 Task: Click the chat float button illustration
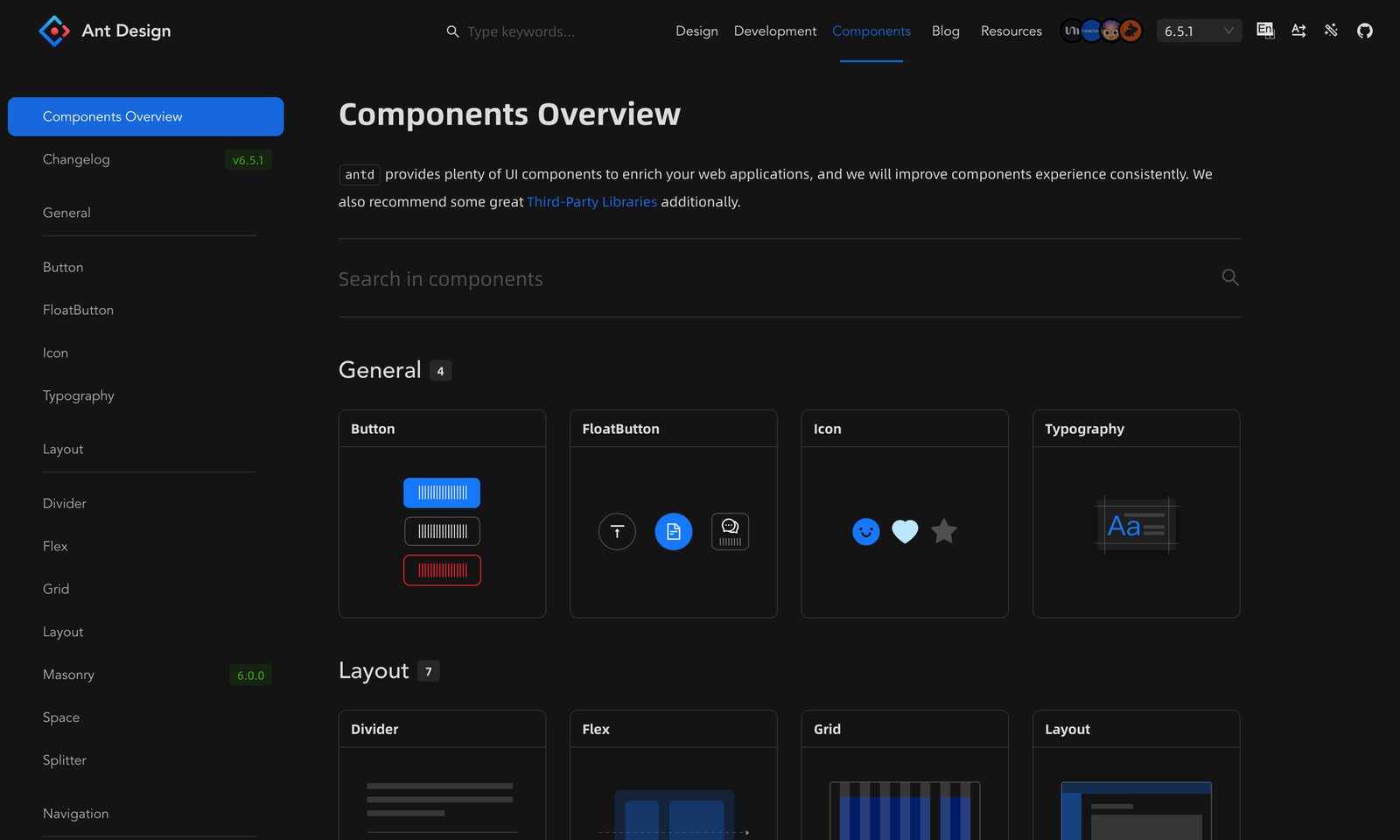click(730, 531)
